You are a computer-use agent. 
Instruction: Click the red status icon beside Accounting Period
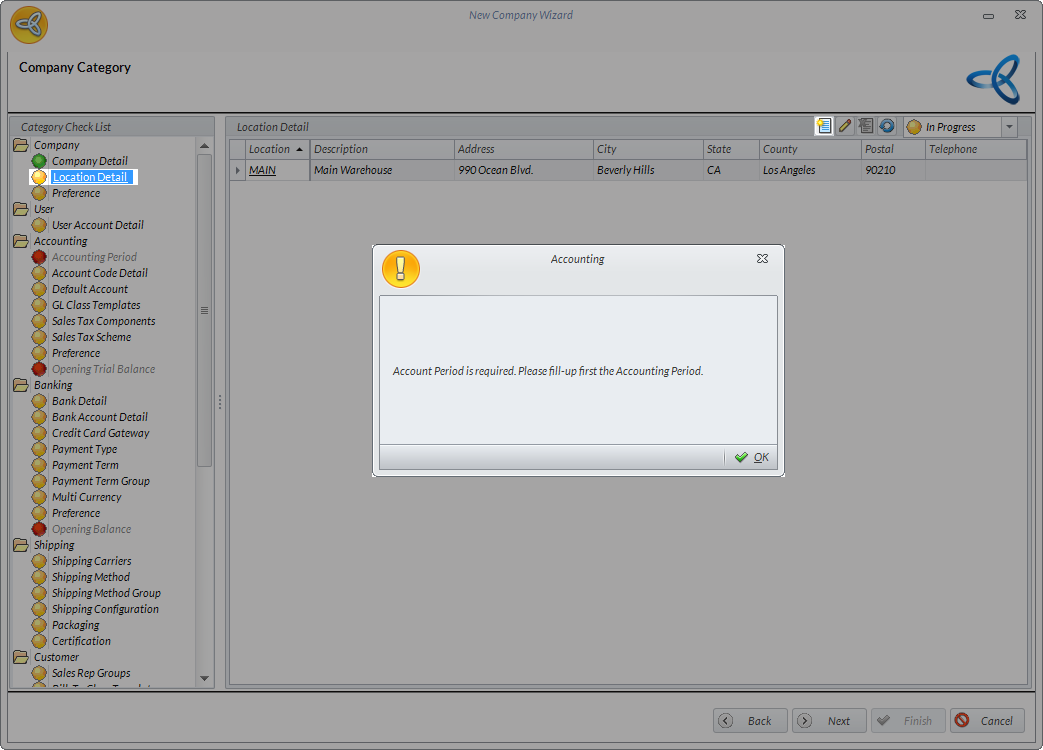(39, 257)
